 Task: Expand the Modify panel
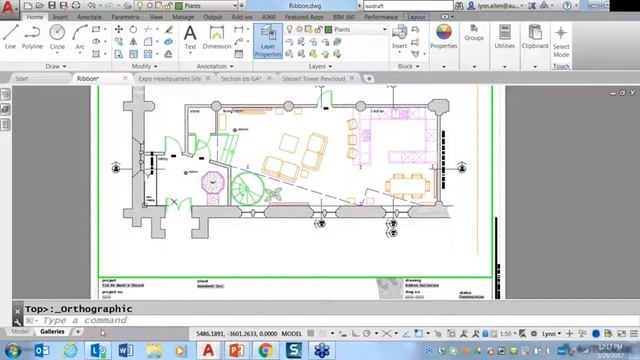144,66
